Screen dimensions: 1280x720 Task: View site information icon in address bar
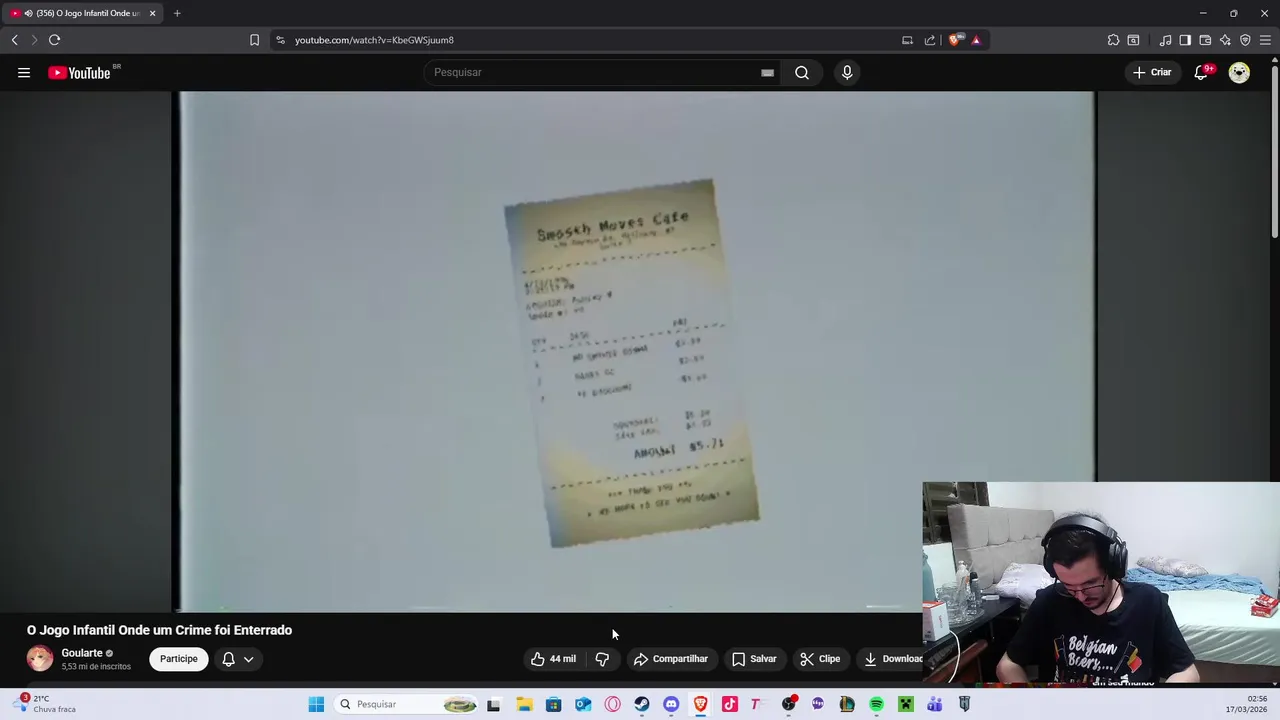tap(280, 40)
